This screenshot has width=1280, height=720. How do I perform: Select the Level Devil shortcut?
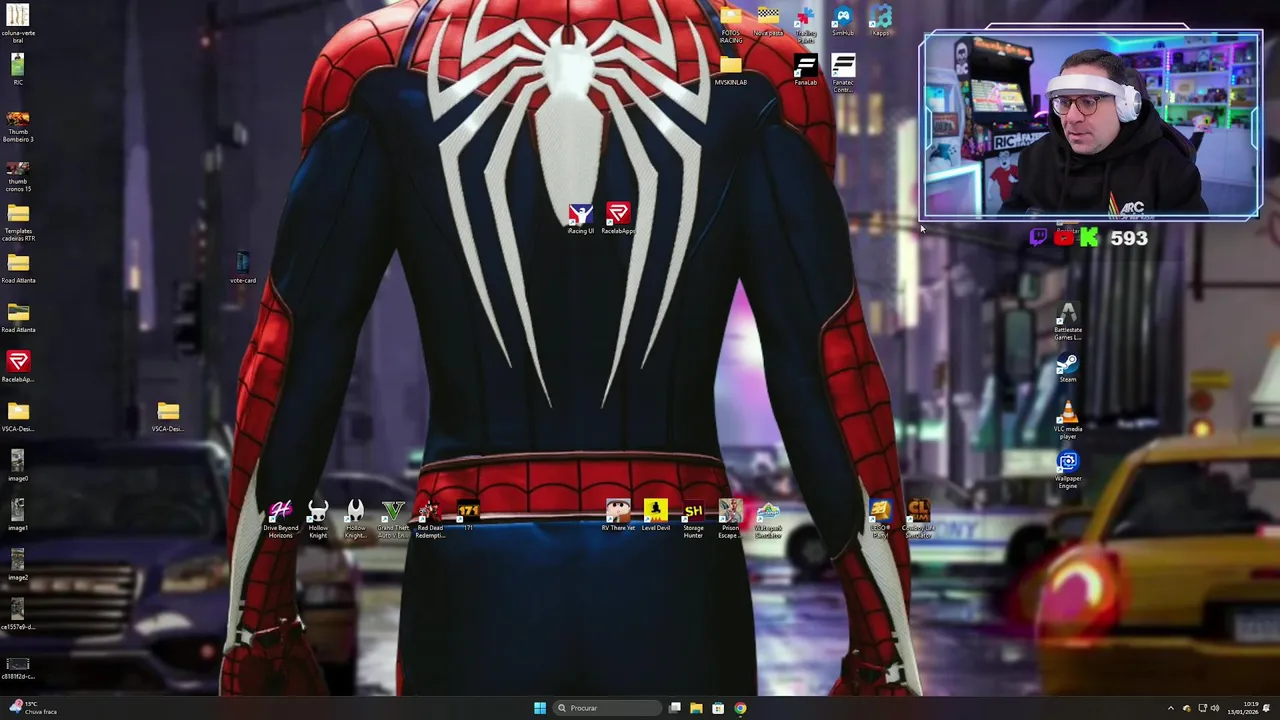[656, 516]
